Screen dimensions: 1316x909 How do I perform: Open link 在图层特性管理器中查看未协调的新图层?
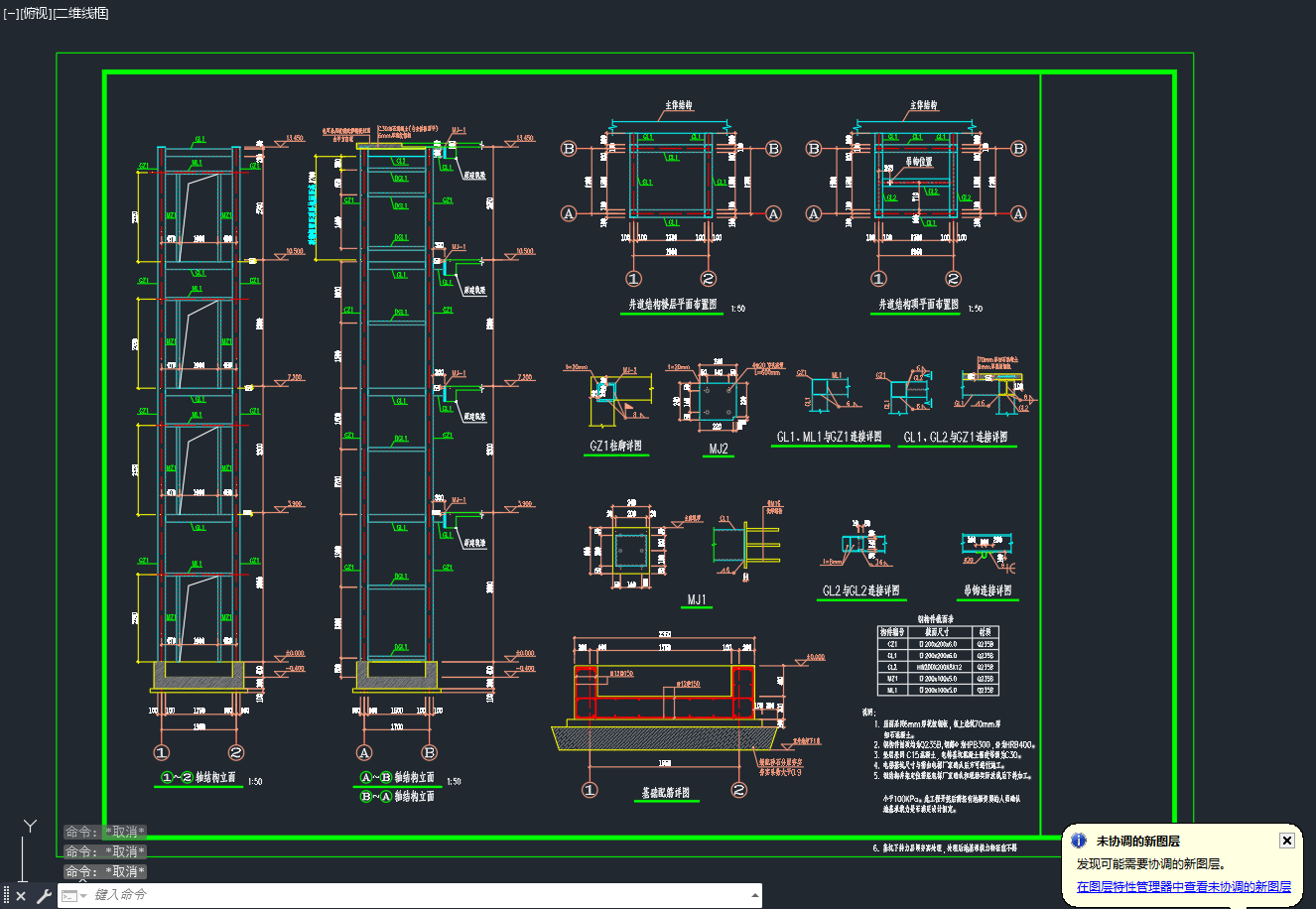tap(1184, 887)
